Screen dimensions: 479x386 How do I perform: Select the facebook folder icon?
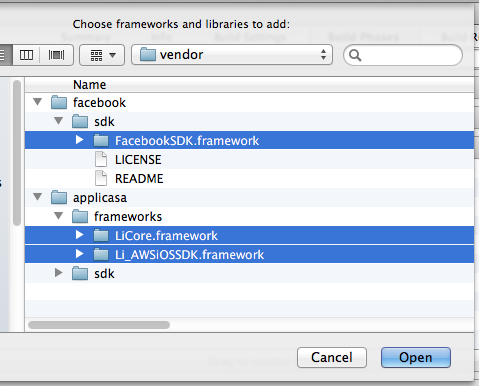coord(59,102)
